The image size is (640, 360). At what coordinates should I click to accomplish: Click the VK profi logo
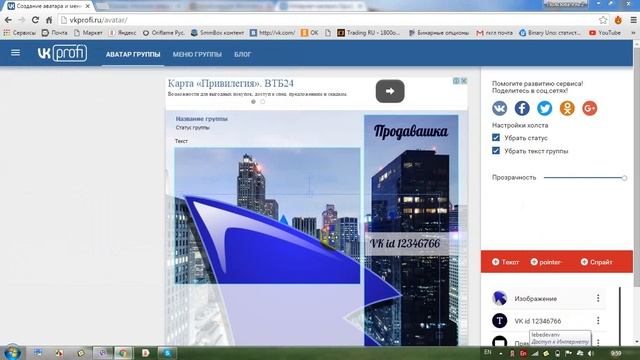click(x=62, y=53)
